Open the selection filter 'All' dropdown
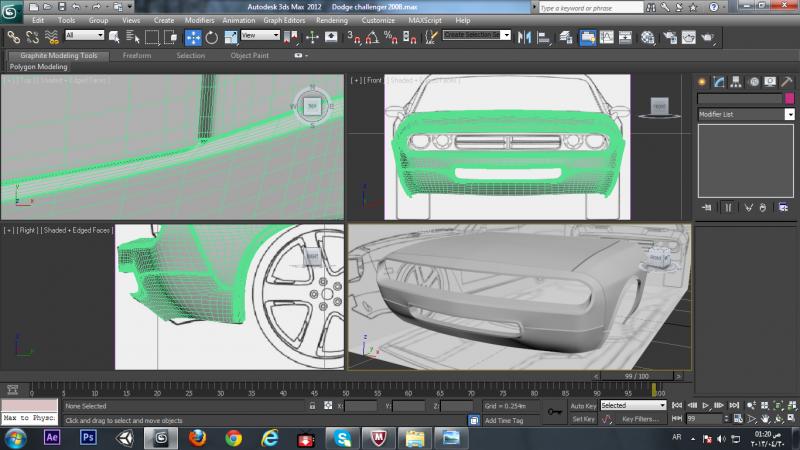The height and width of the screenshot is (450, 800). point(84,36)
